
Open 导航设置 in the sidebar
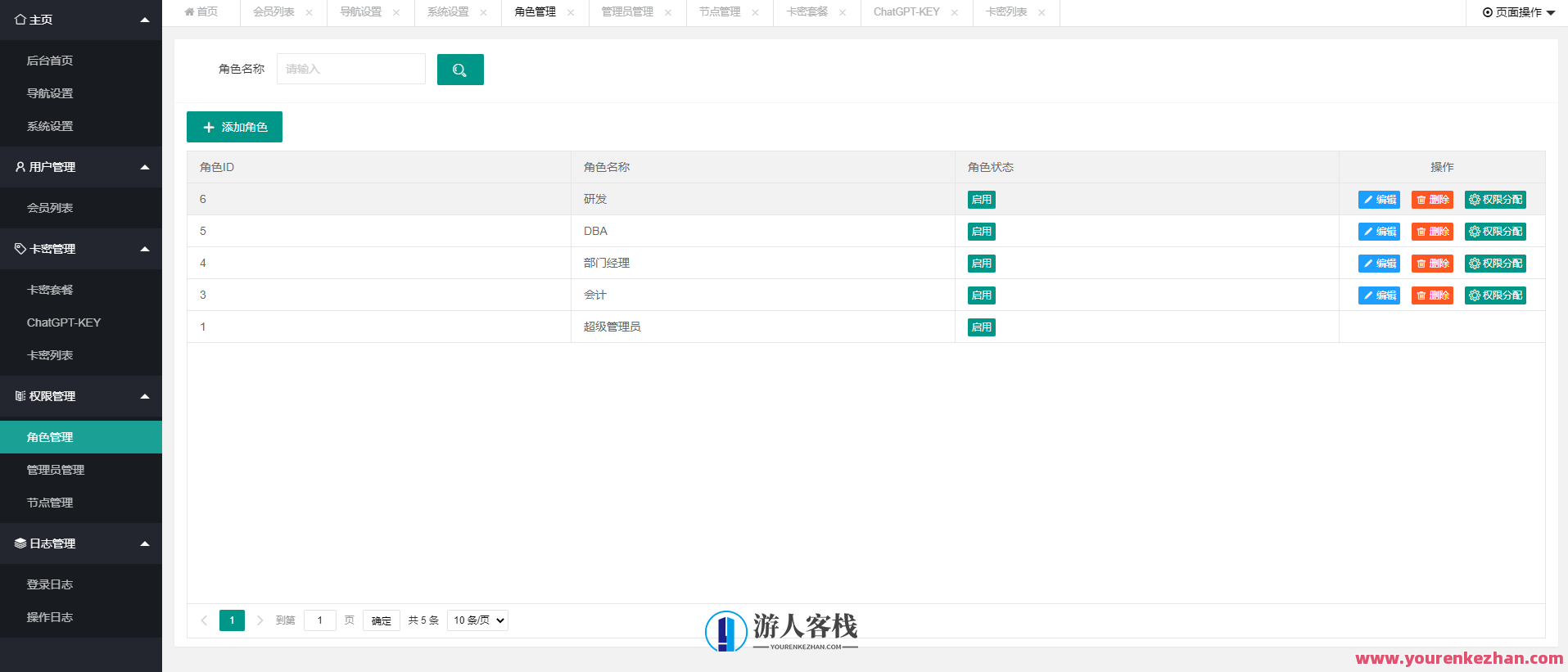(81, 93)
